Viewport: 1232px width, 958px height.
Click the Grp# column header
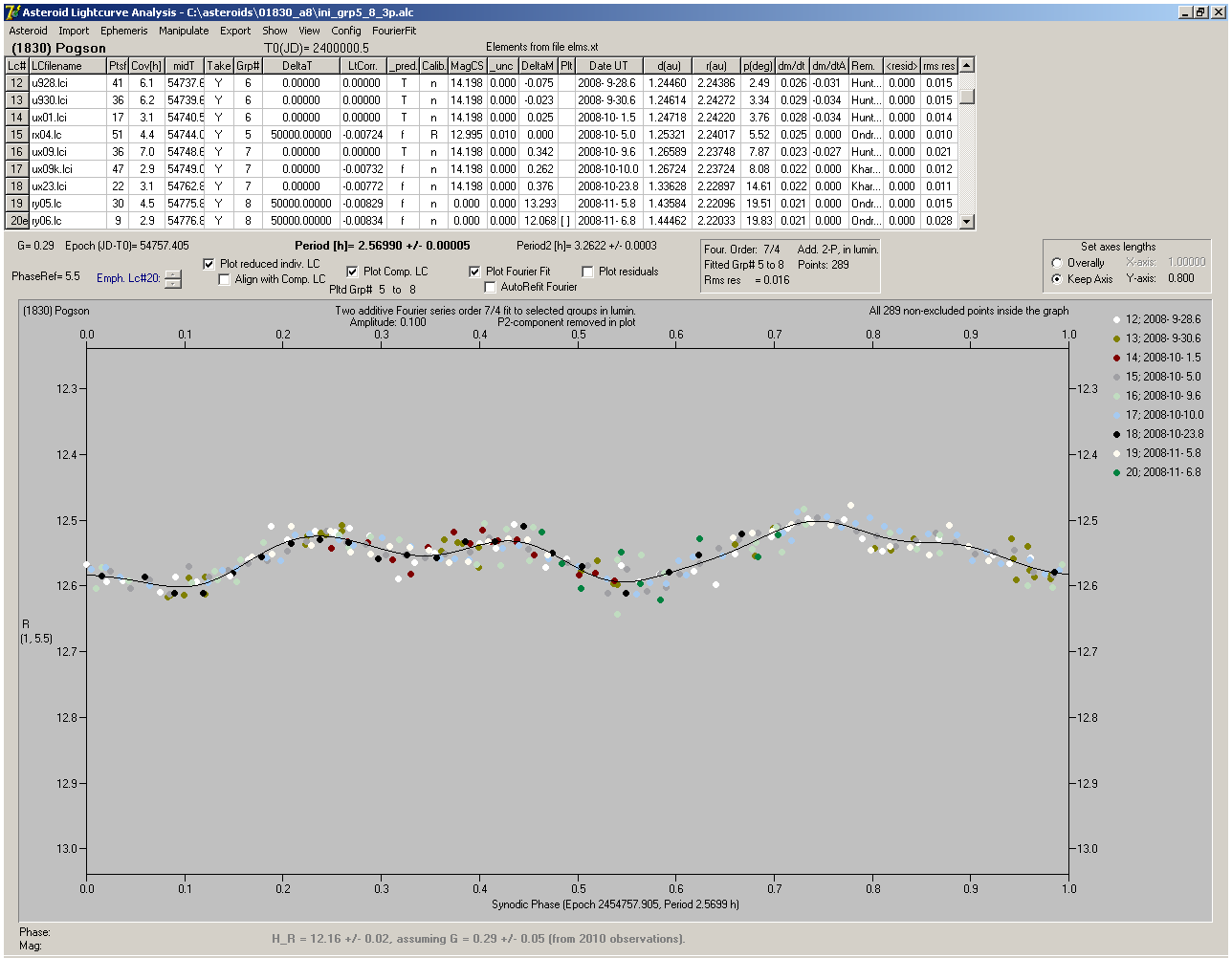[x=248, y=66]
